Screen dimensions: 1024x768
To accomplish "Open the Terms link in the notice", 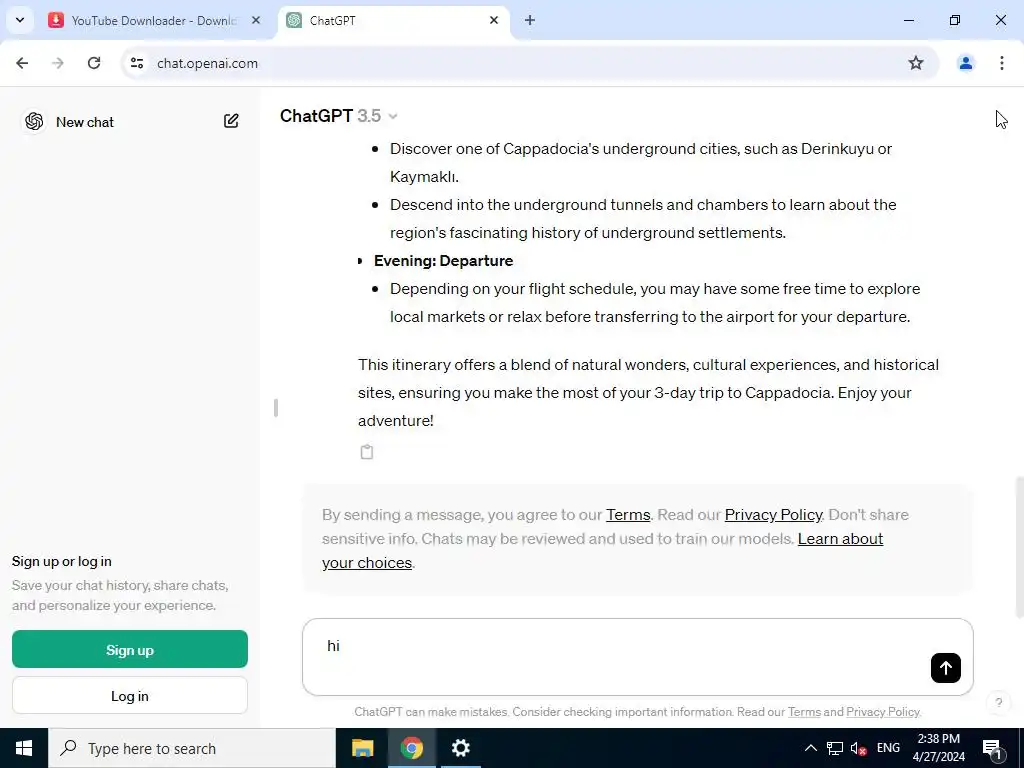I will pyautogui.click(x=628, y=515).
